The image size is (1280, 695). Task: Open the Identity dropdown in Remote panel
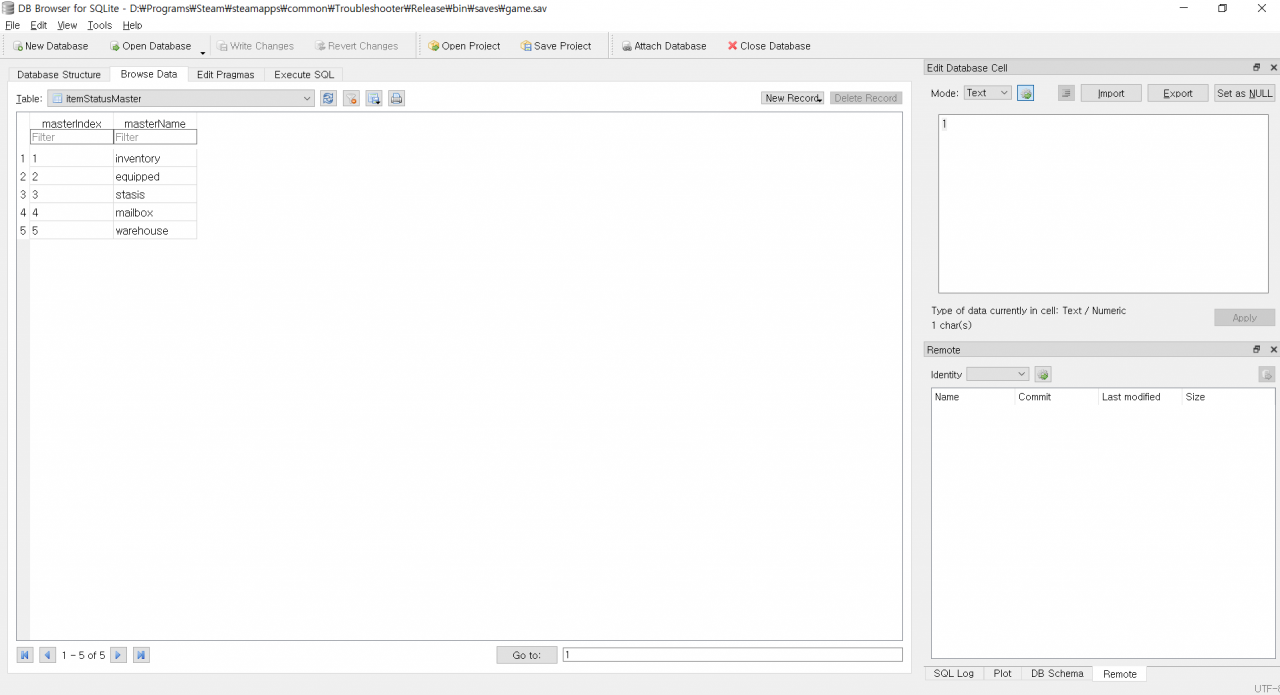[x=997, y=374]
